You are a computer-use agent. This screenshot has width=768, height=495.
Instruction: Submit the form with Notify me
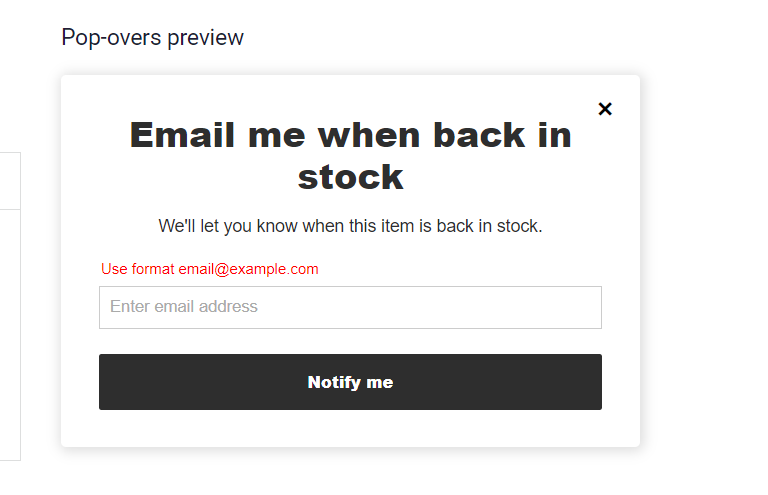350,382
